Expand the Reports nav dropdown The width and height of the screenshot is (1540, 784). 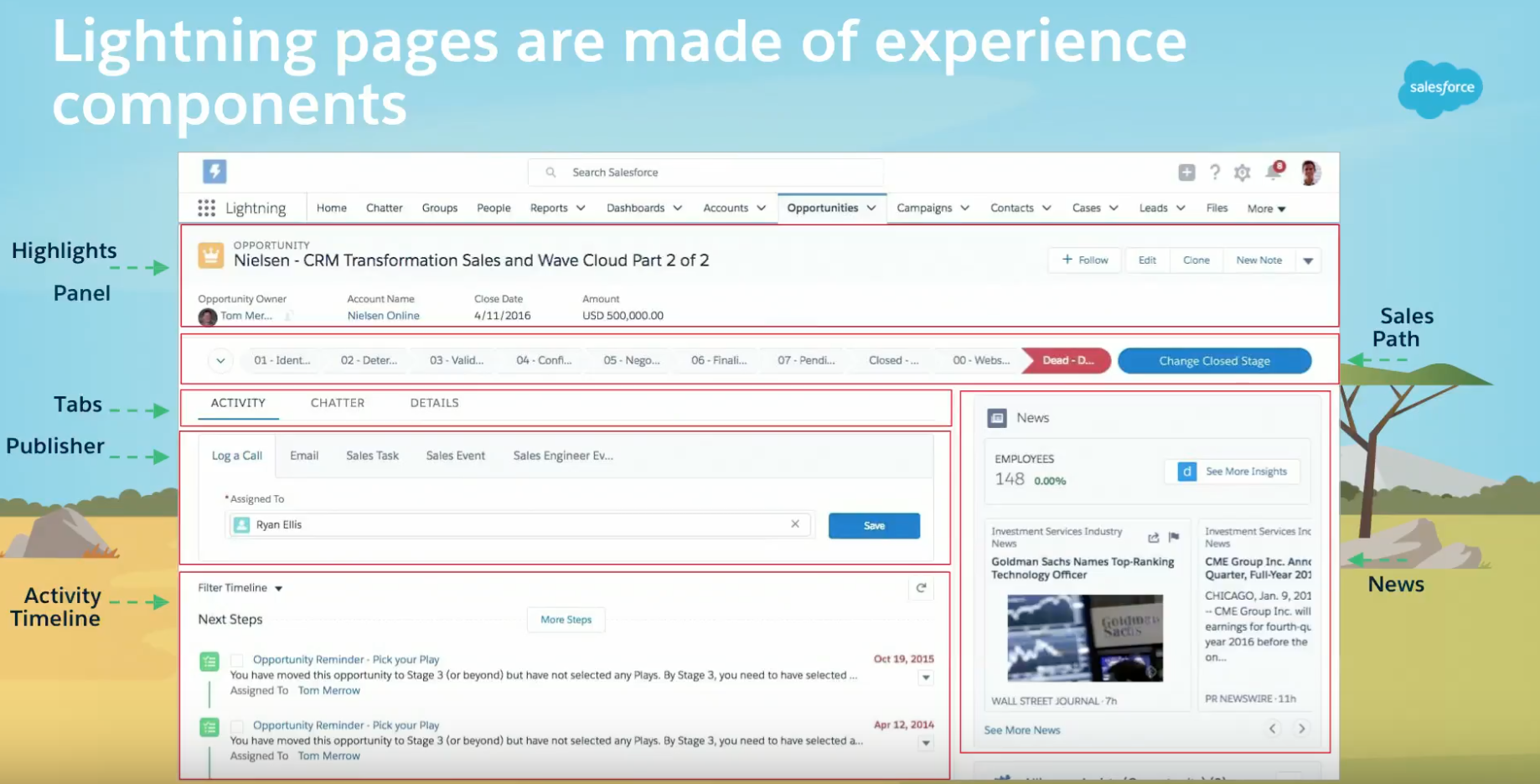pos(581,208)
